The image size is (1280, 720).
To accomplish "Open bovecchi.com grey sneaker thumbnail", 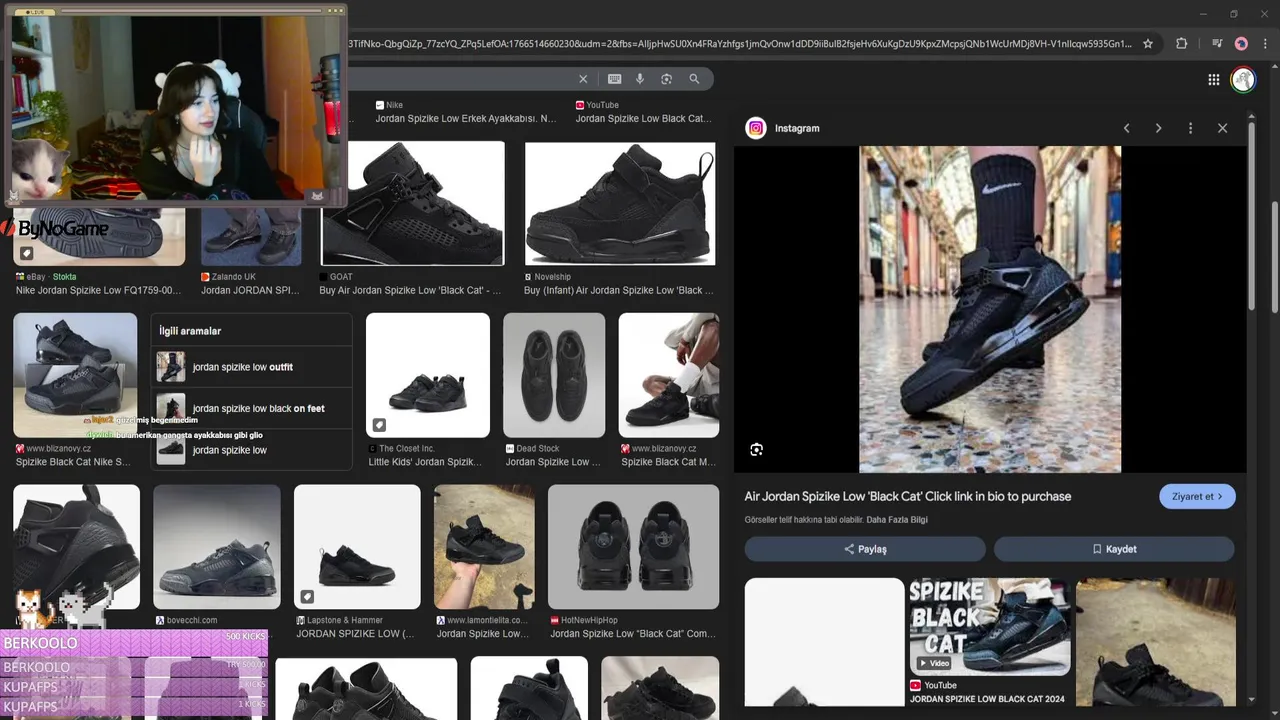I will click(217, 547).
